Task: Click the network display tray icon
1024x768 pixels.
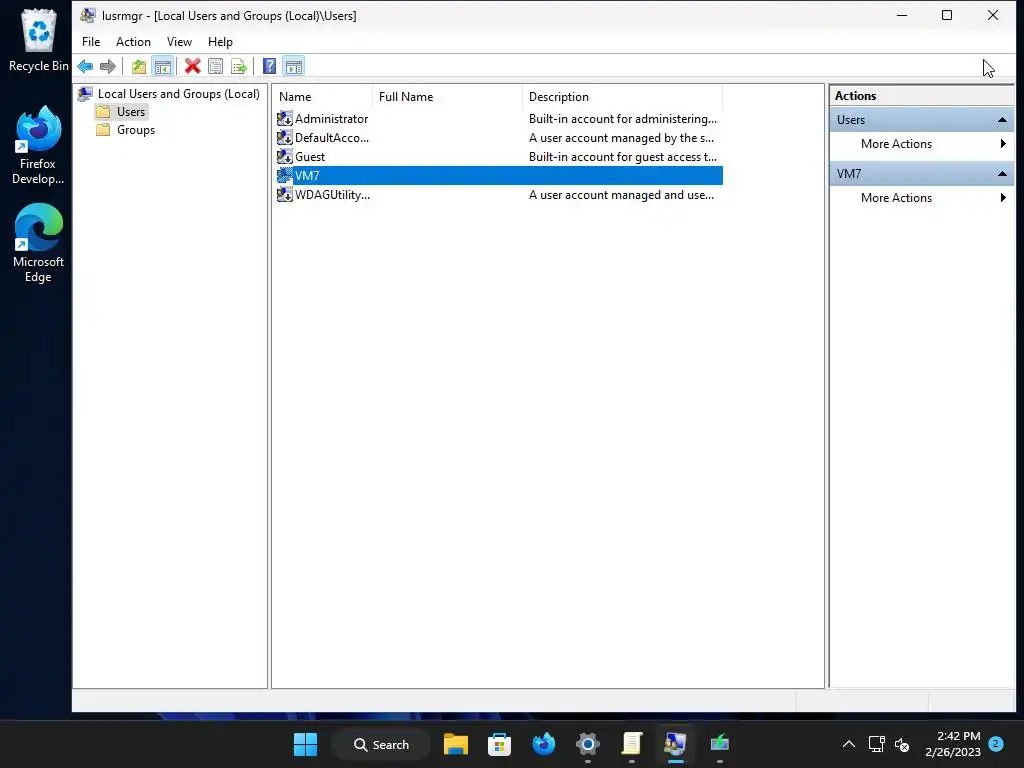Action: pyautogui.click(x=876, y=744)
